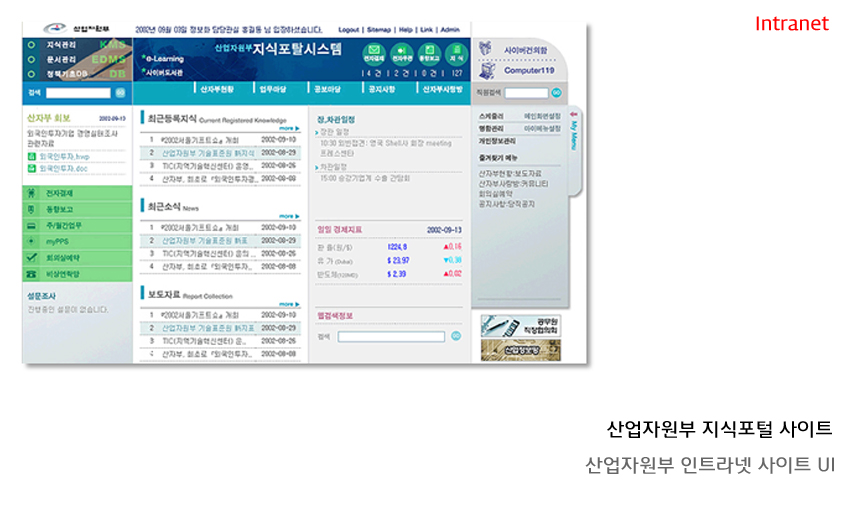Open highlighted row 2 in Current Registered Knowledge
The image size is (853, 505).
click(x=220, y=153)
